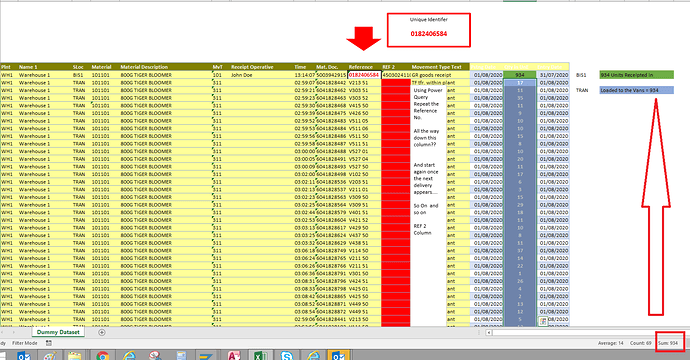Image resolution: width=690 pixels, height=360 pixels.
Task: Launch Microsoft Access from taskbar
Action: pyautogui.click(x=234, y=355)
